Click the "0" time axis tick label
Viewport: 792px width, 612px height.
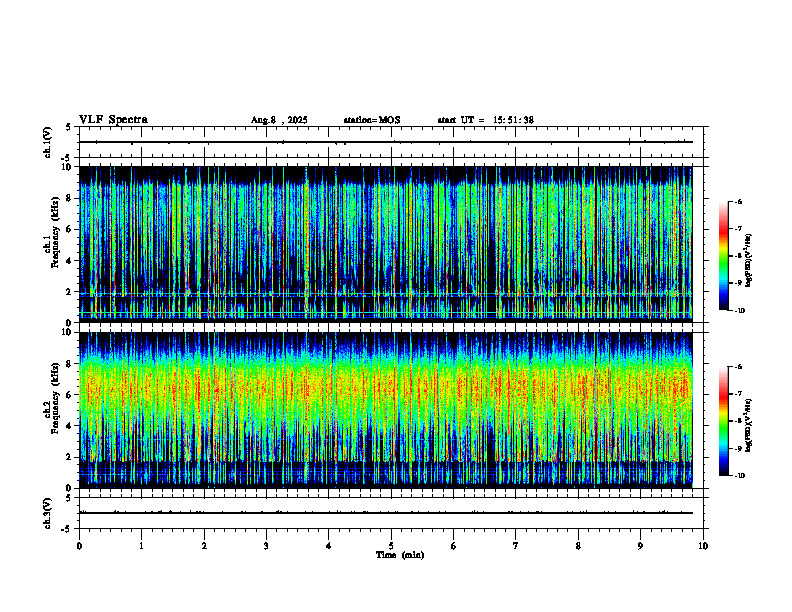(x=79, y=546)
